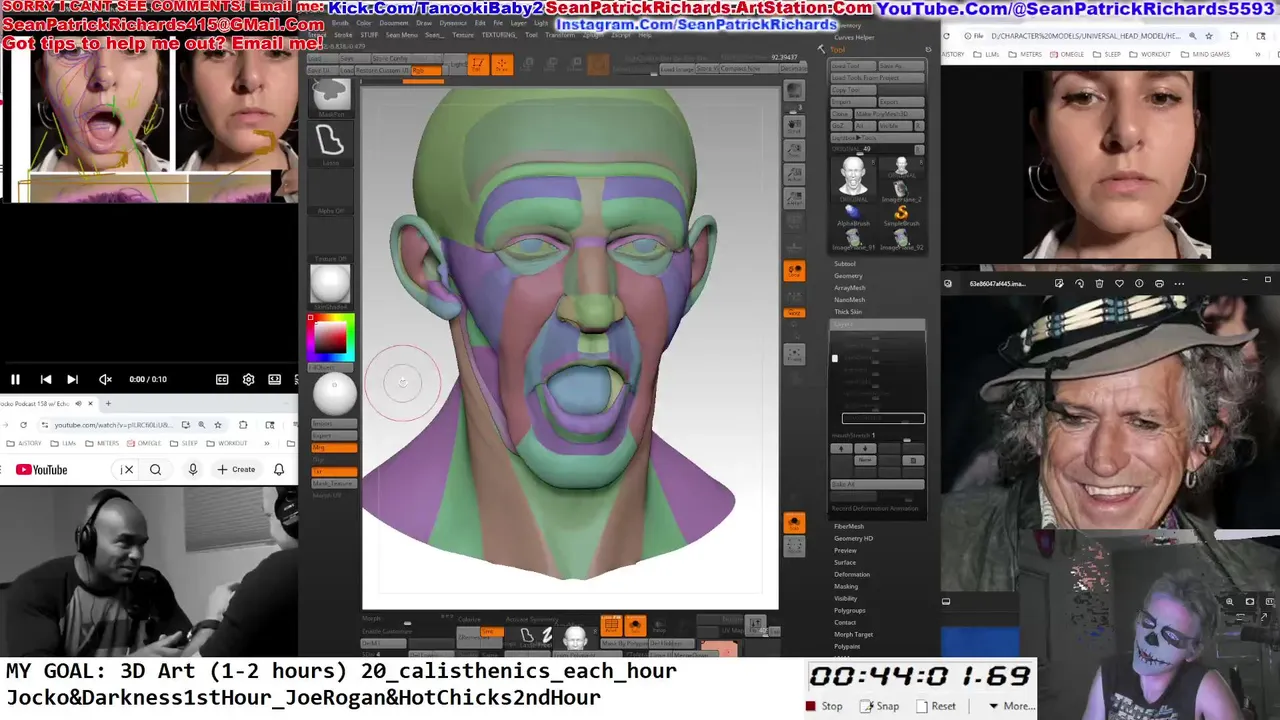This screenshot has height=720, width=1280.
Task: Skip to next video in player
Action: coord(72,379)
